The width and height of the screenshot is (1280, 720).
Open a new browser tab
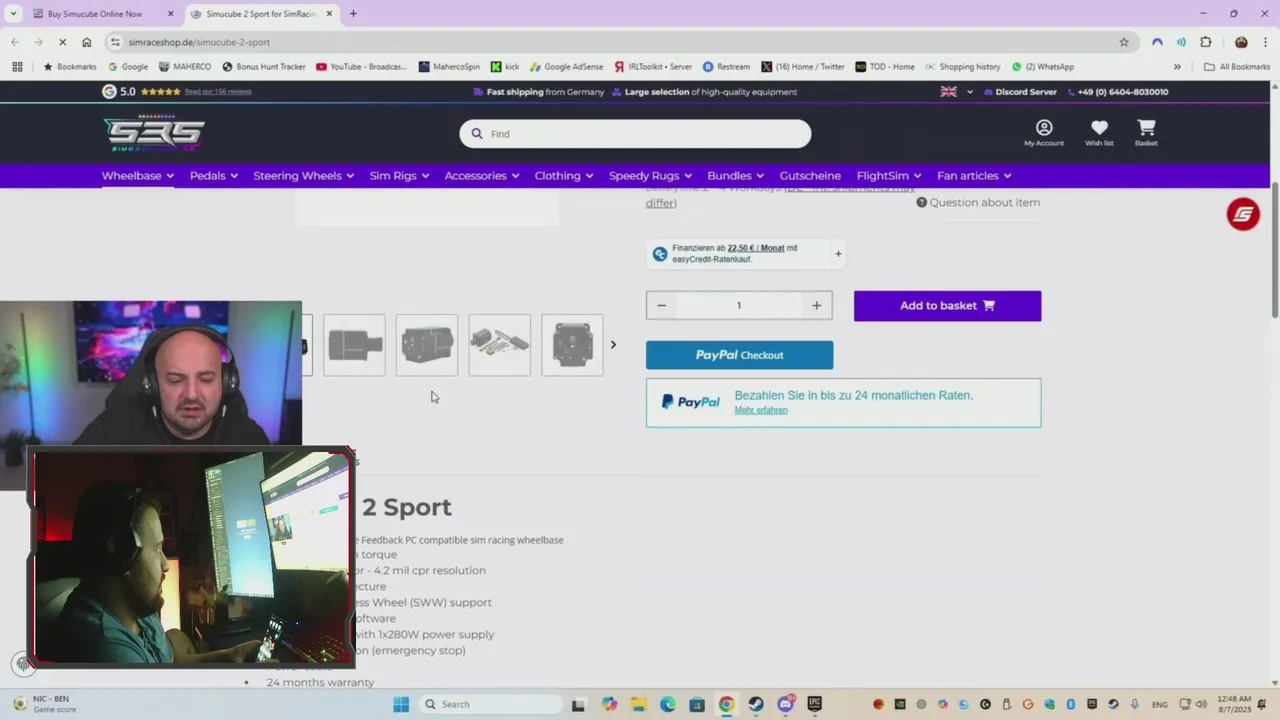(353, 14)
